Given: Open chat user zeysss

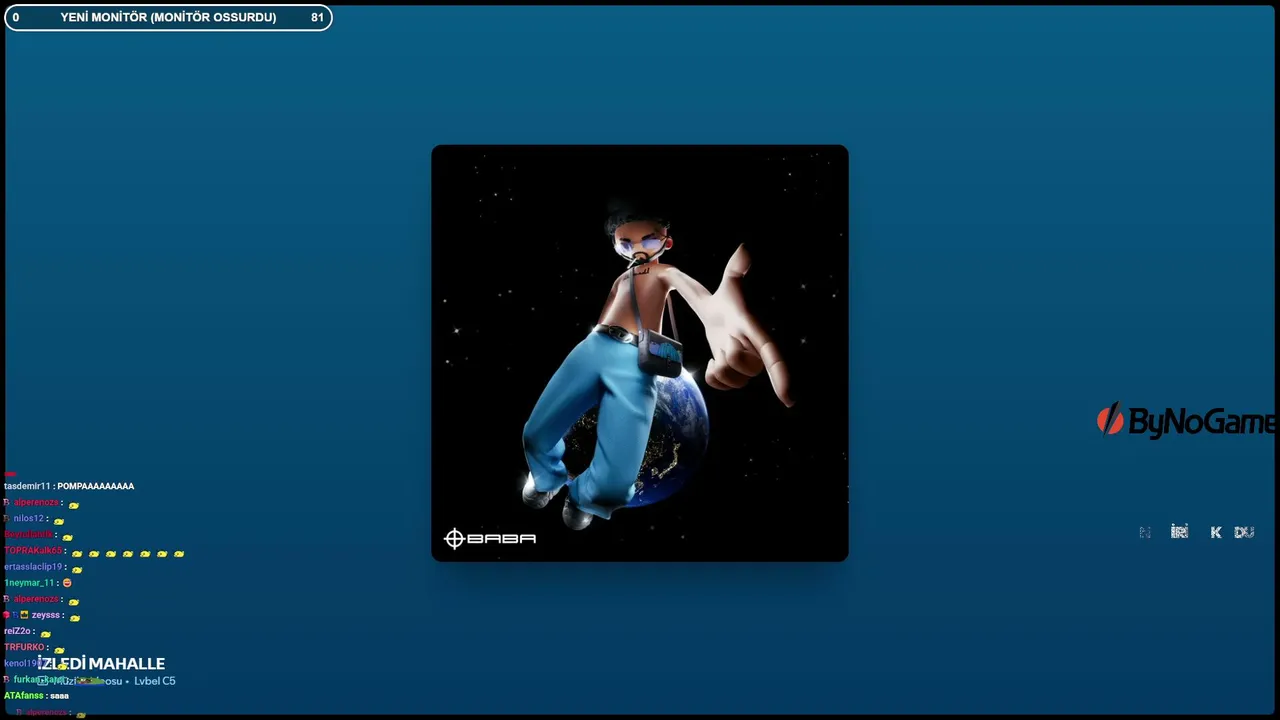Looking at the screenshot, I should 46,615.
